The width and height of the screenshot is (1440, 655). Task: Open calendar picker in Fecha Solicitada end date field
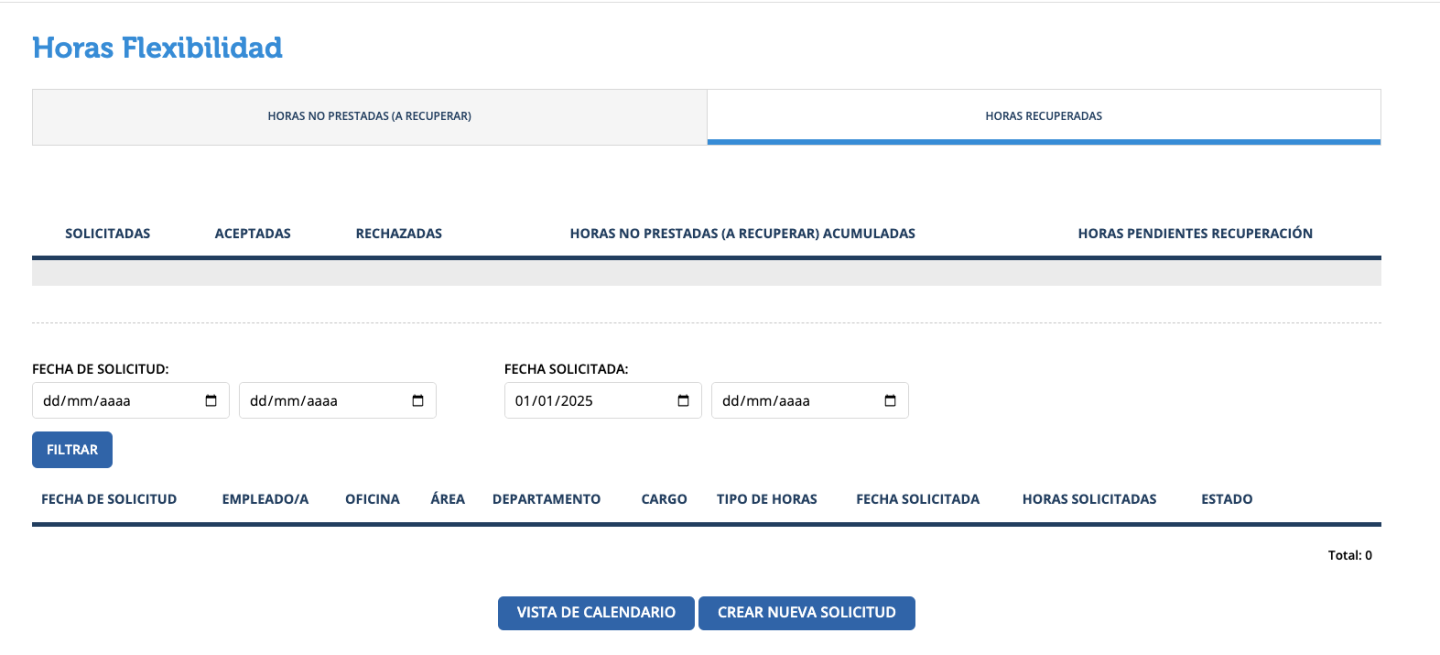[x=890, y=401]
